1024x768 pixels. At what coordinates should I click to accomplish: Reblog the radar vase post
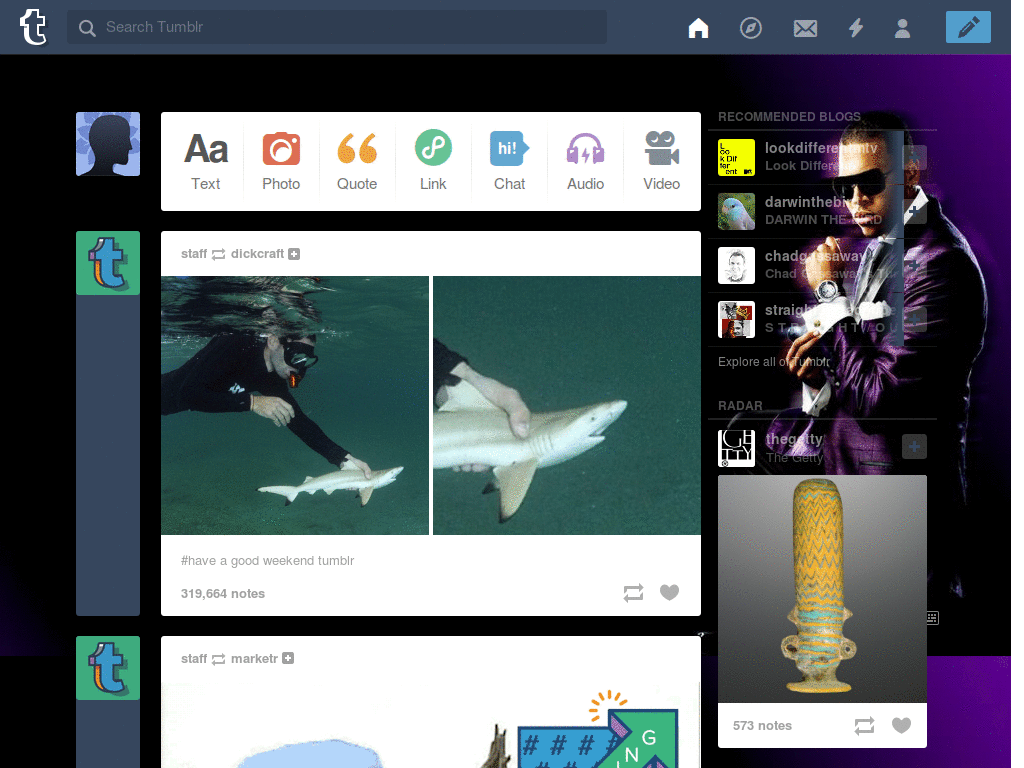tap(864, 726)
